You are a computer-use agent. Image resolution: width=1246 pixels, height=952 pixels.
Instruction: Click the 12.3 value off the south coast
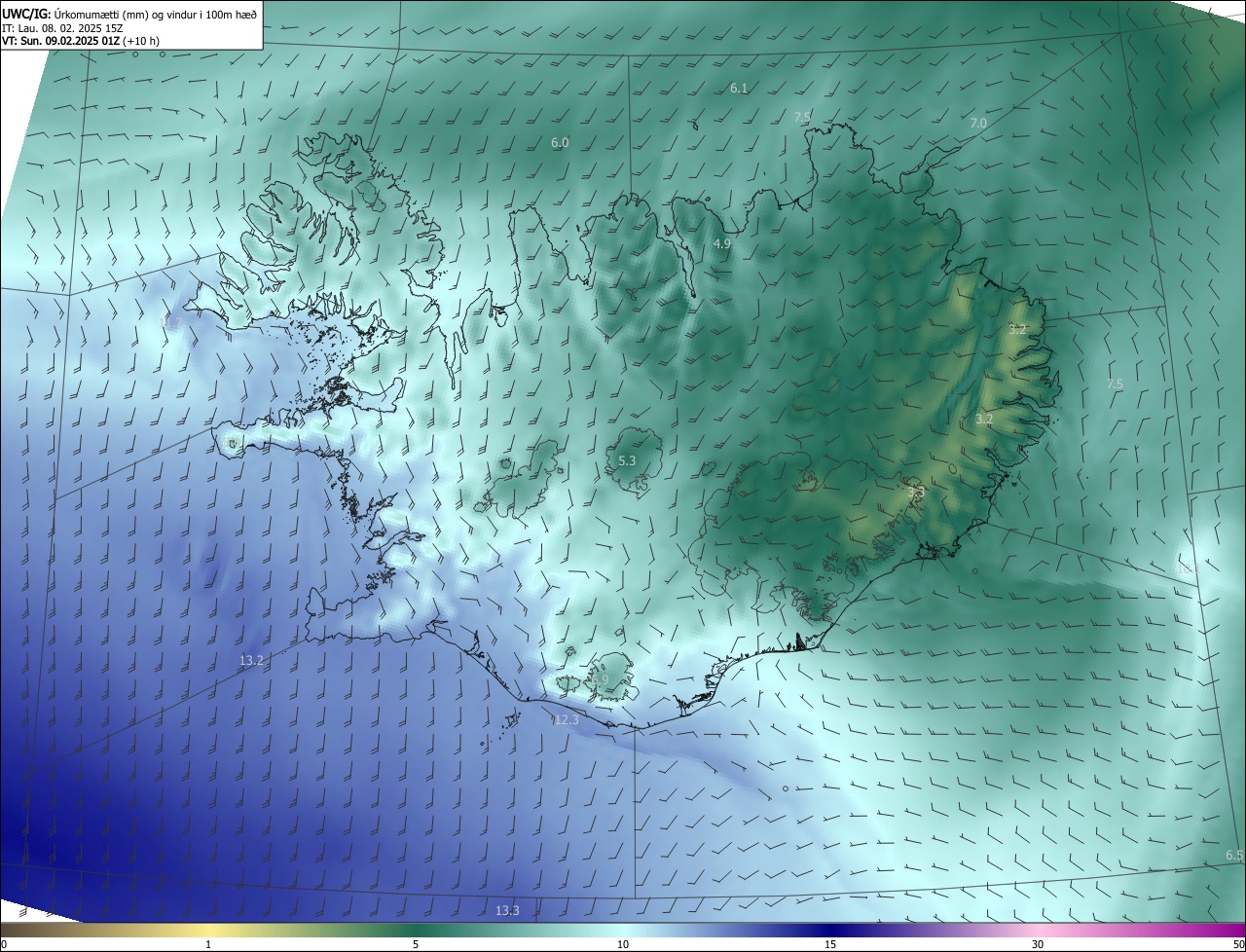[567, 720]
